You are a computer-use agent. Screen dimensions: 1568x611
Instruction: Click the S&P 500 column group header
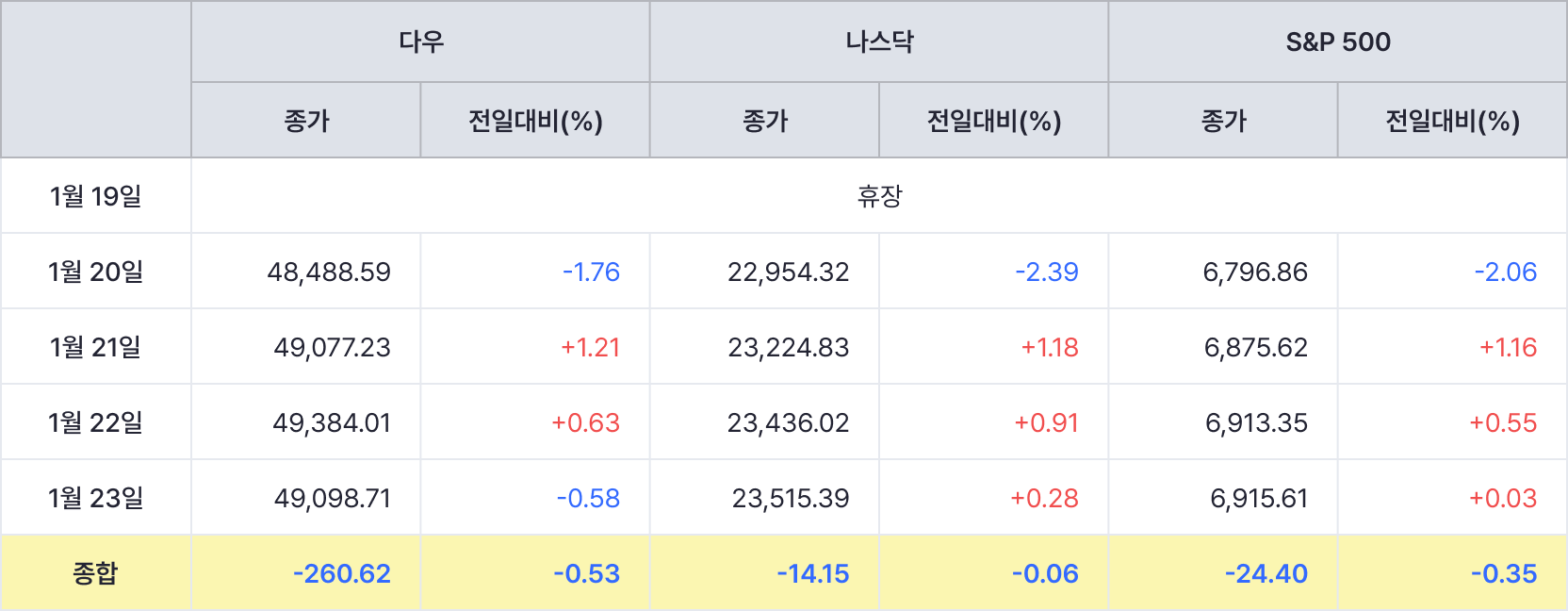click(x=1338, y=41)
